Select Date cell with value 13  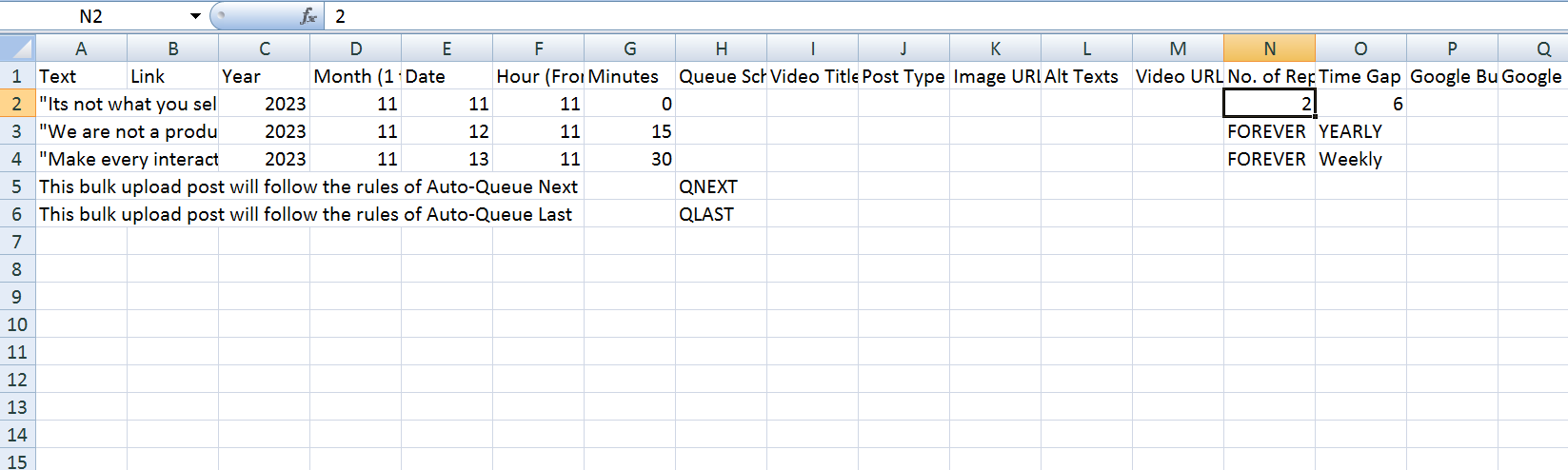click(x=447, y=159)
